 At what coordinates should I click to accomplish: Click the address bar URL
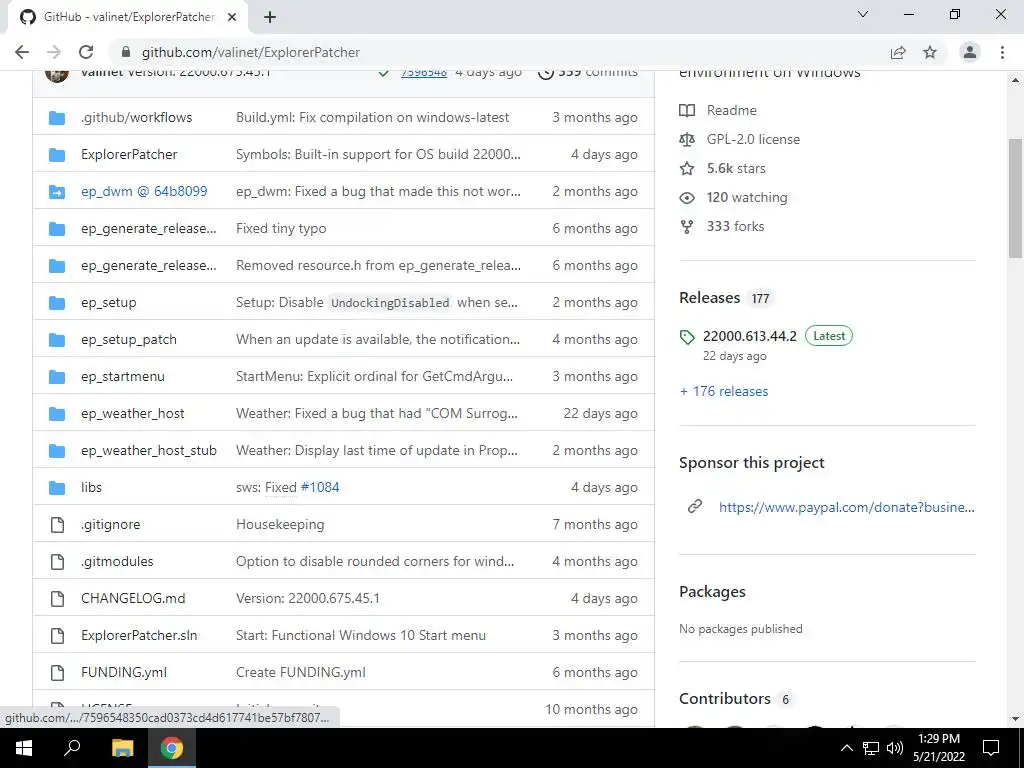(x=251, y=52)
